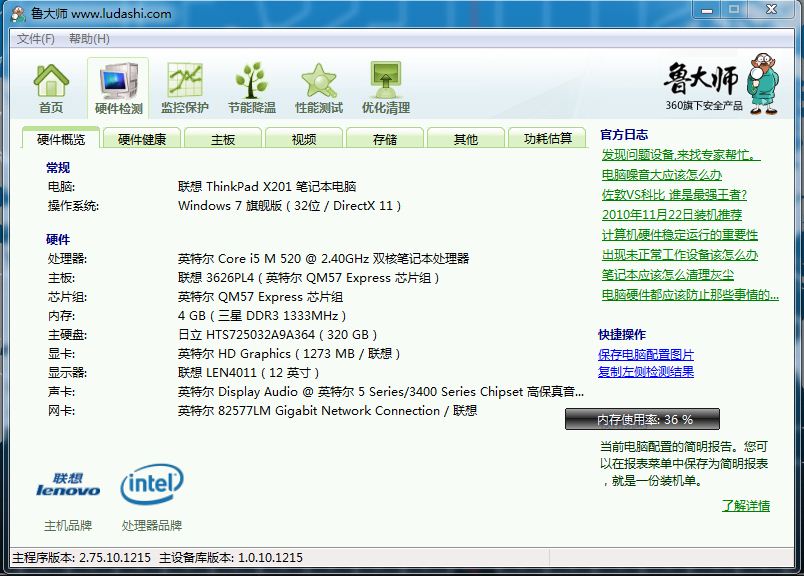Click 保存电脑配置图片 link
This screenshot has height=576, width=804.
(x=646, y=354)
